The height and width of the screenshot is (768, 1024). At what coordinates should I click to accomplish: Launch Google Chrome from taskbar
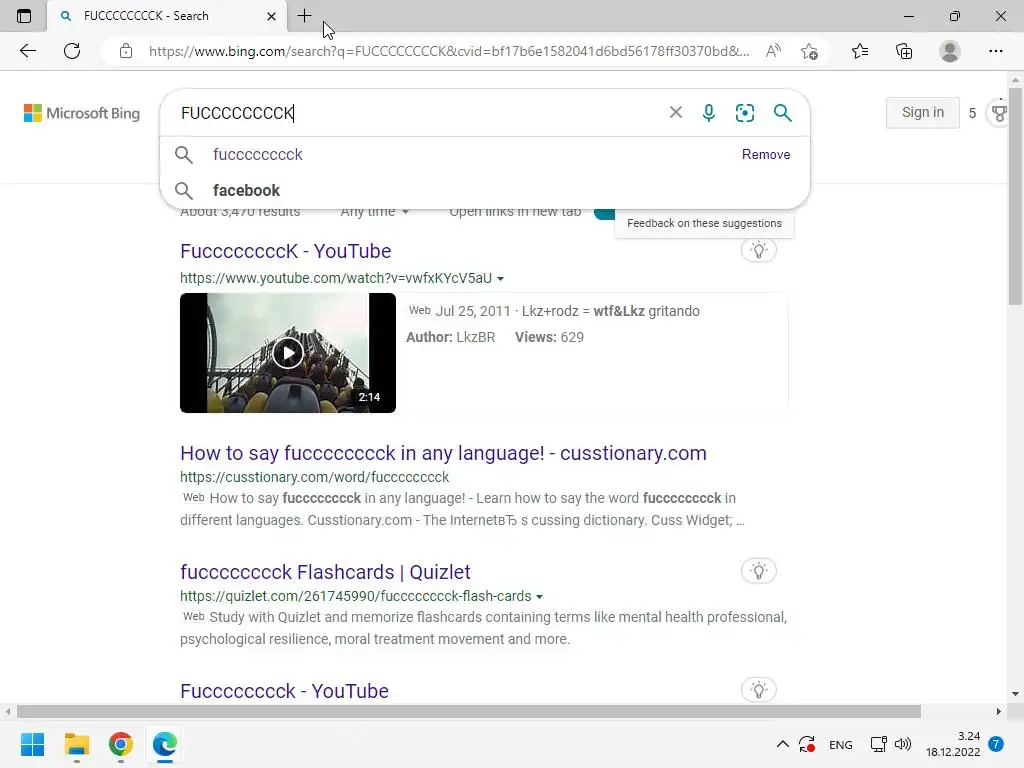pyautogui.click(x=121, y=744)
